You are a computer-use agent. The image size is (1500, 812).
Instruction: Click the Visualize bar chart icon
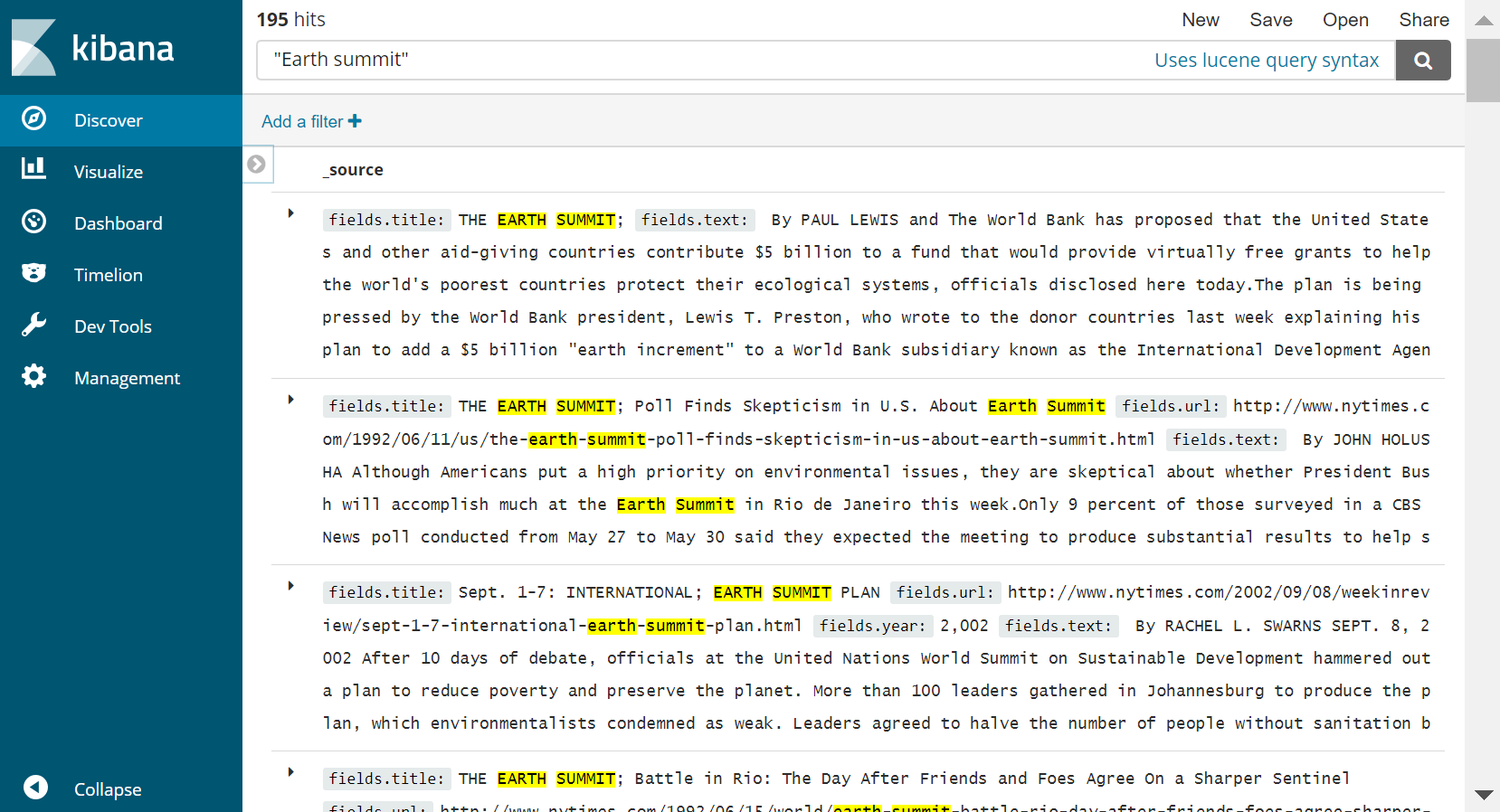tap(34, 168)
